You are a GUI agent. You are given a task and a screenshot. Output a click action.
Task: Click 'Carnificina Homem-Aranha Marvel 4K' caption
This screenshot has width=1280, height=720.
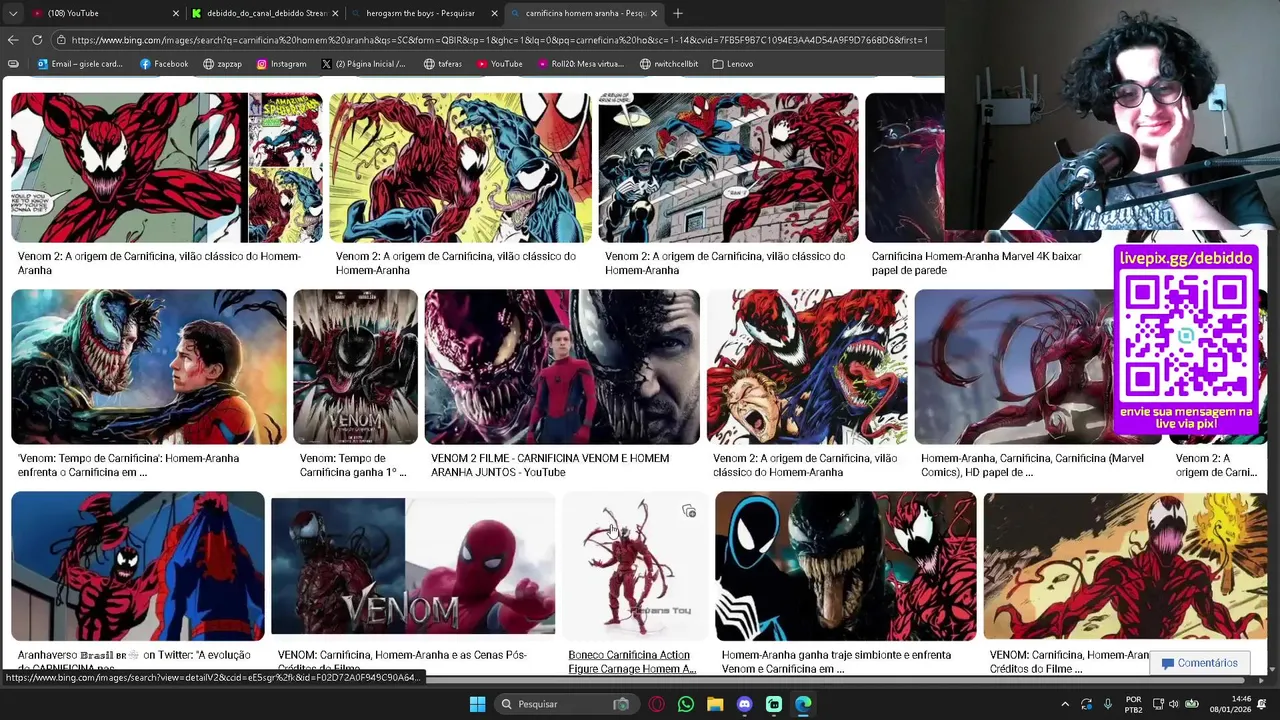pyautogui.click(x=976, y=263)
